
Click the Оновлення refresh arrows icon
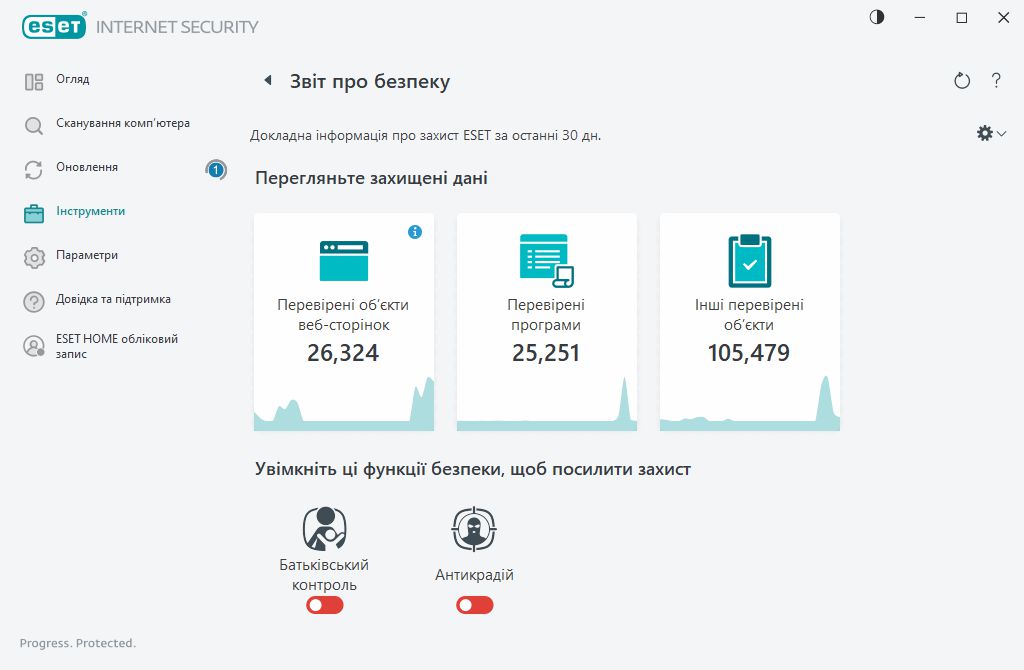point(34,170)
